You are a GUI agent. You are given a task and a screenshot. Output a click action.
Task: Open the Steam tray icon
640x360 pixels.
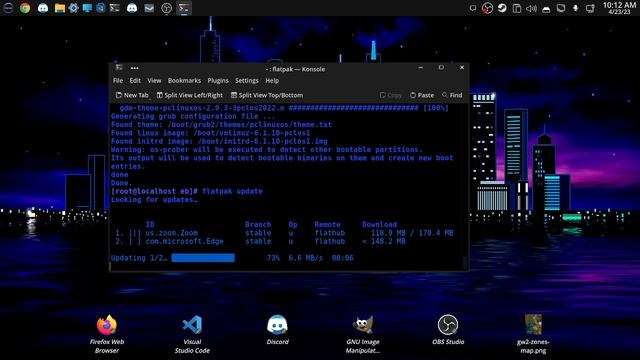click(x=502, y=8)
